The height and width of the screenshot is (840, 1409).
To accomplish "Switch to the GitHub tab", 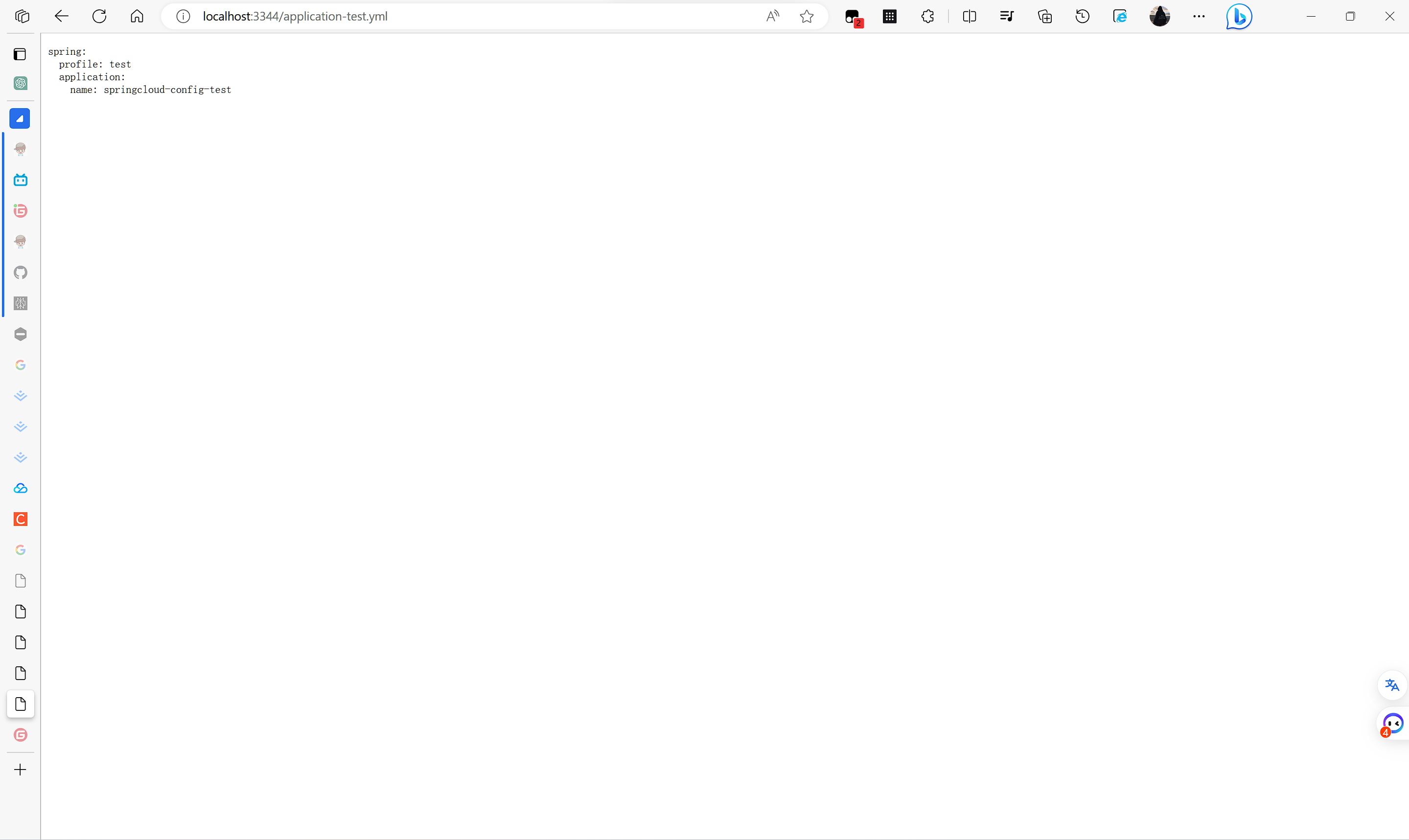I will click(21, 273).
